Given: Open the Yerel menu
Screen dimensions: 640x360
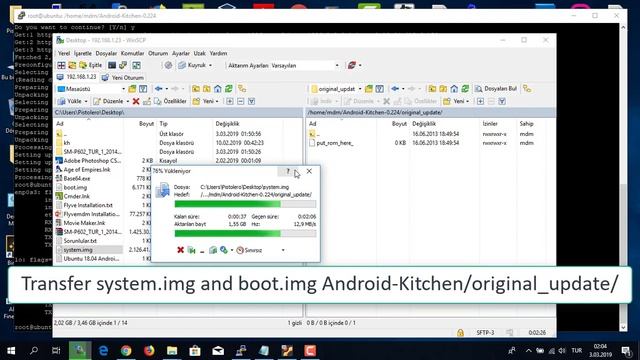Looking at the screenshot, I should [64, 53].
